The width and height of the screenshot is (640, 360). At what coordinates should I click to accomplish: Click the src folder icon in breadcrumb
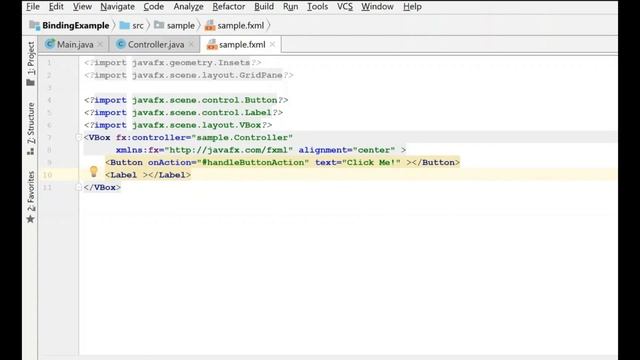click(x=124, y=25)
